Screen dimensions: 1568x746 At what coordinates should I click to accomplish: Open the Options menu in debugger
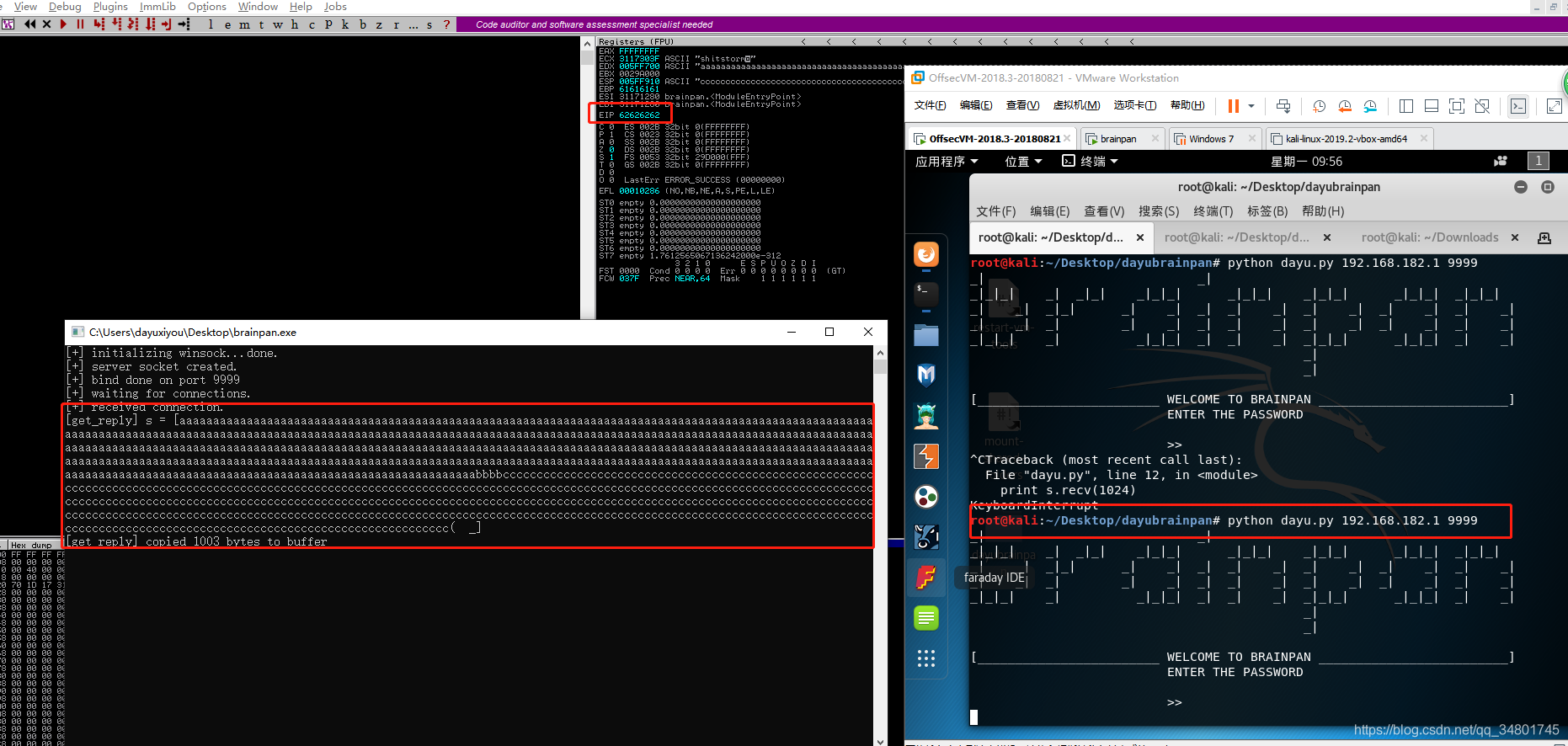pyautogui.click(x=207, y=7)
